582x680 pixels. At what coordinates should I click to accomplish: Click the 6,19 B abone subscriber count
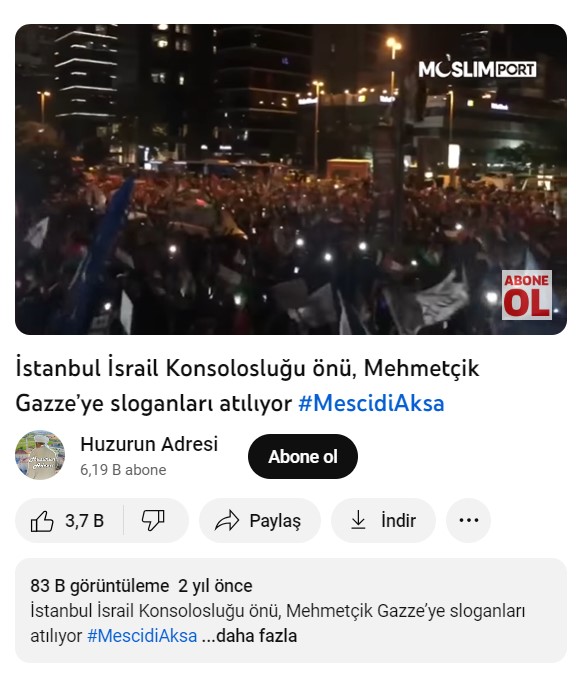tap(123, 470)
